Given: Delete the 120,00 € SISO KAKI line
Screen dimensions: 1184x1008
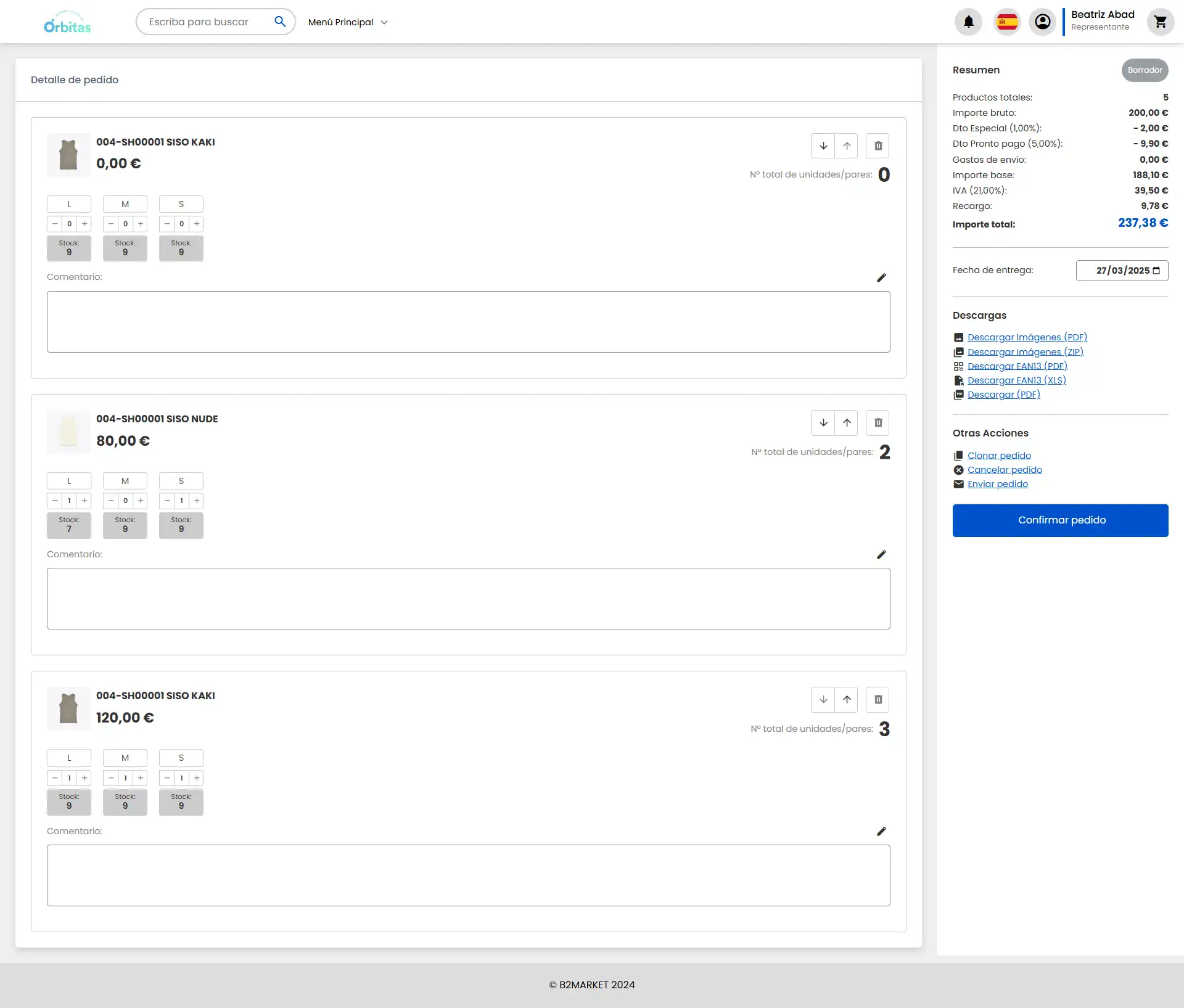Looking at the screenshot, I should [878, 700].
